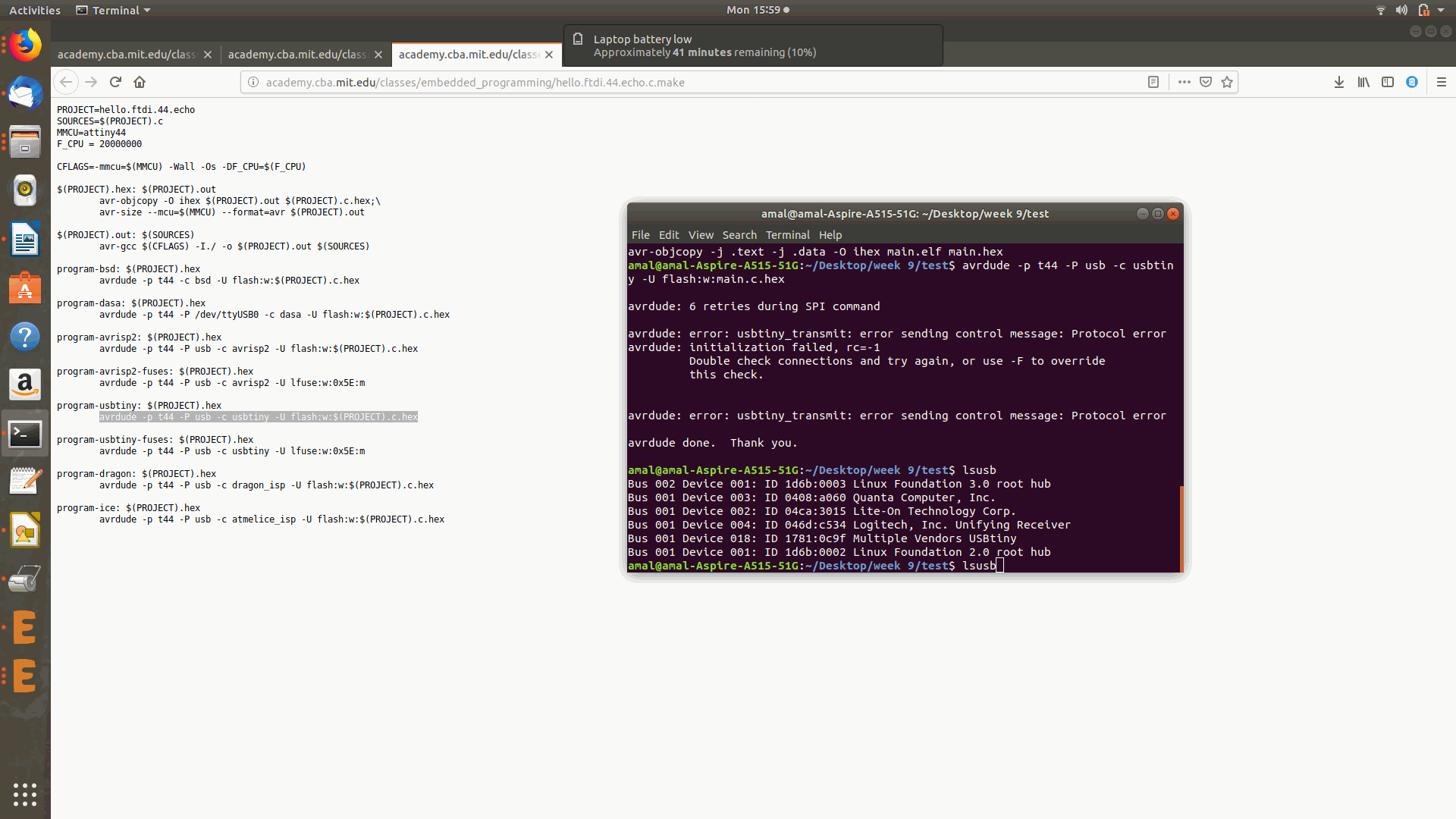
Task: Show Applications grid in dock
Action: point(25,794)
